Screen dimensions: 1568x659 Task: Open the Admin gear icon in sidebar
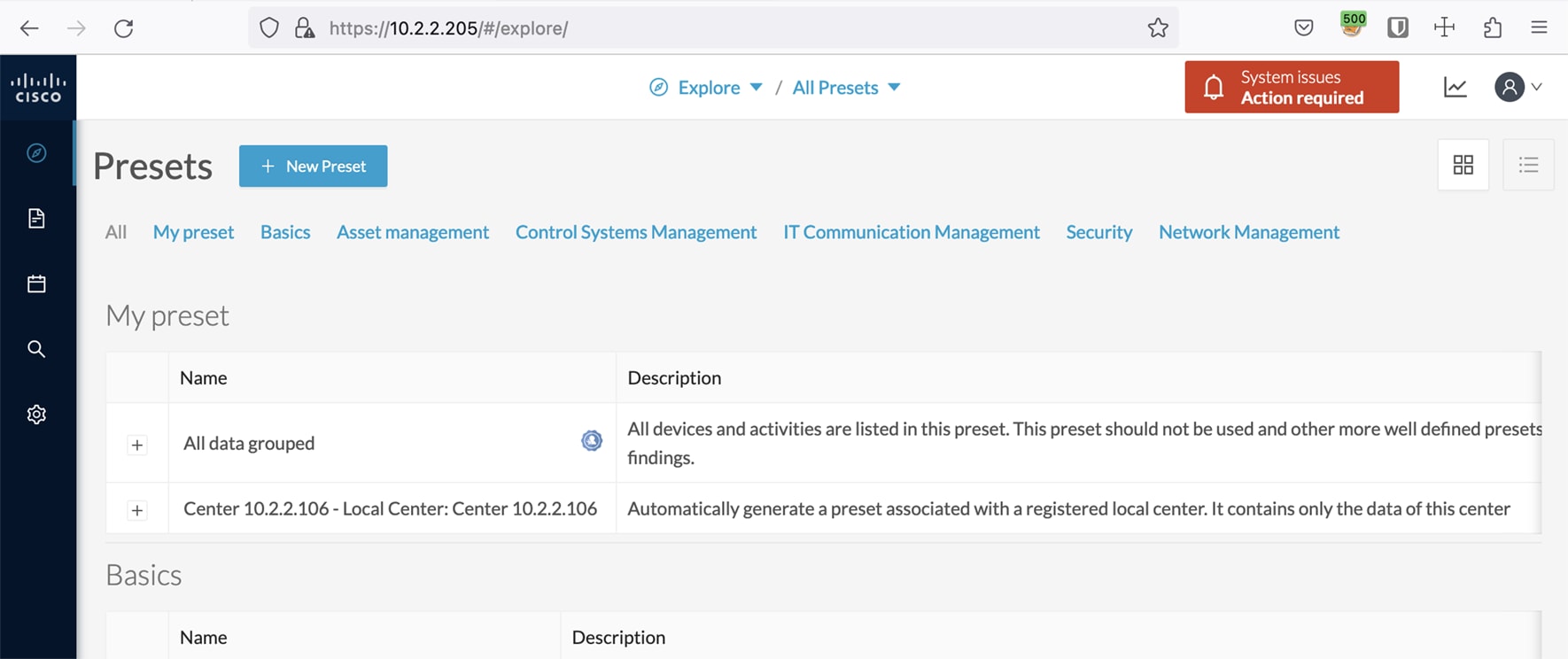[x=36, y=415]
